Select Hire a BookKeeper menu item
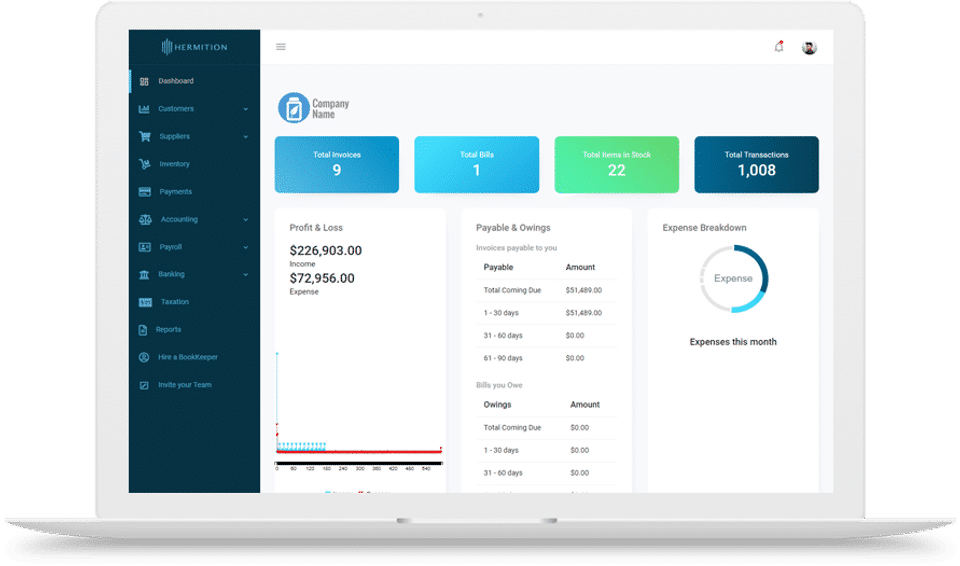960x566 pixels. coord(188,357)
